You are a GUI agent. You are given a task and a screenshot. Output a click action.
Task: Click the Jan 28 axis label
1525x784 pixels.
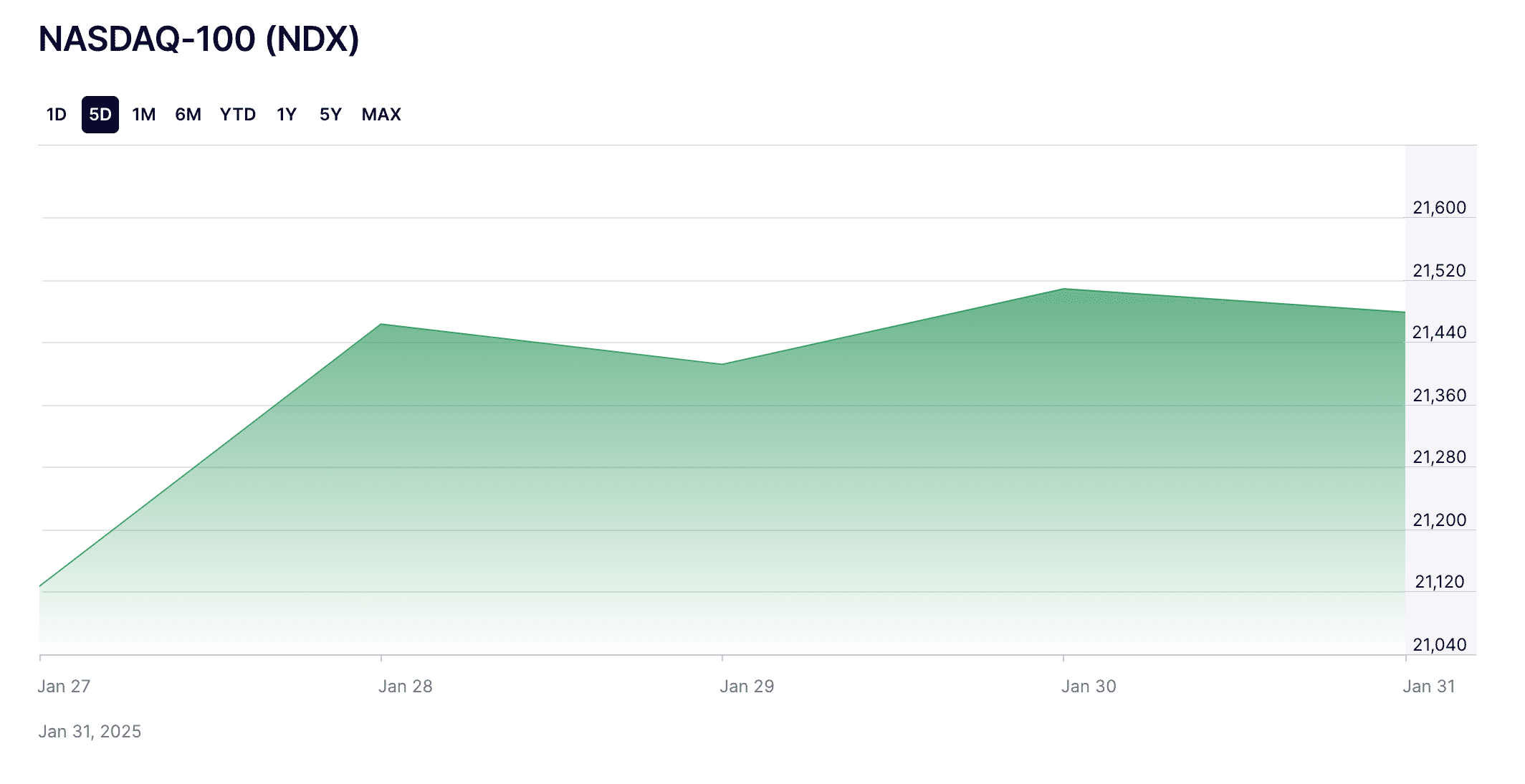coord(406,686)
